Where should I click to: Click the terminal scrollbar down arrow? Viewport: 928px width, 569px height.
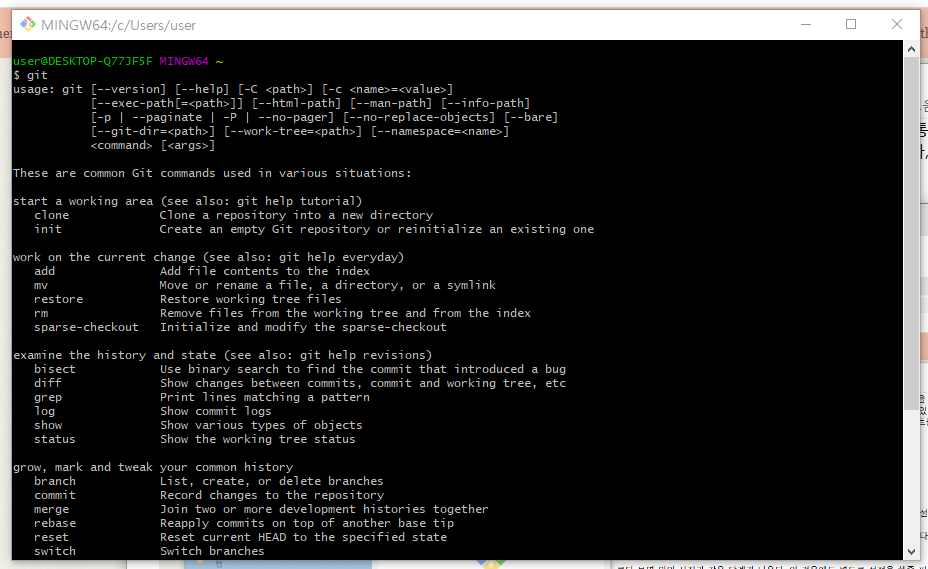tap(911, 551)
